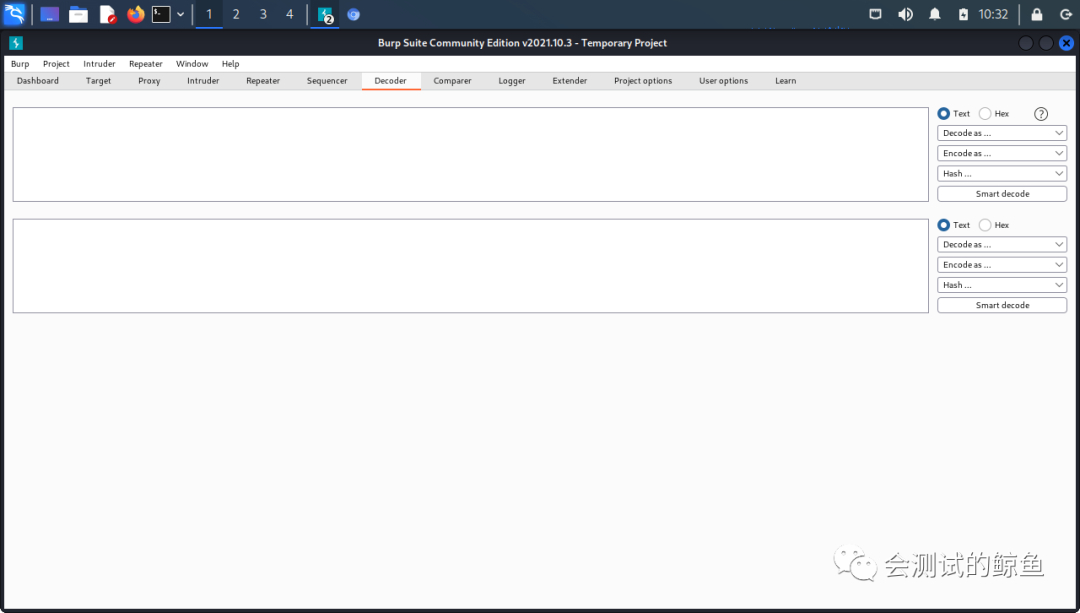Click inside the second decoder text area
Screen dimensions: 1080x613
470,266
